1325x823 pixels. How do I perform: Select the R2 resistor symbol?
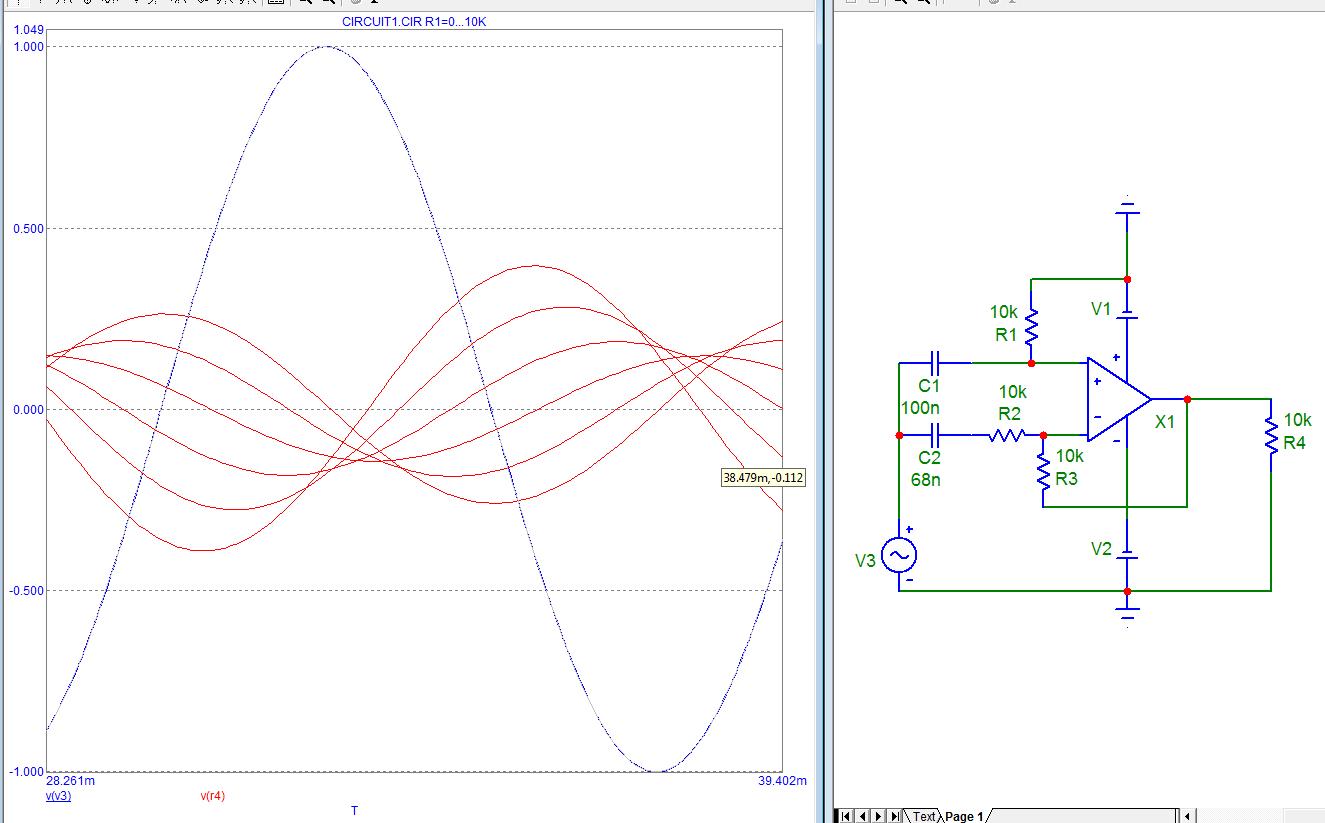1007,435
